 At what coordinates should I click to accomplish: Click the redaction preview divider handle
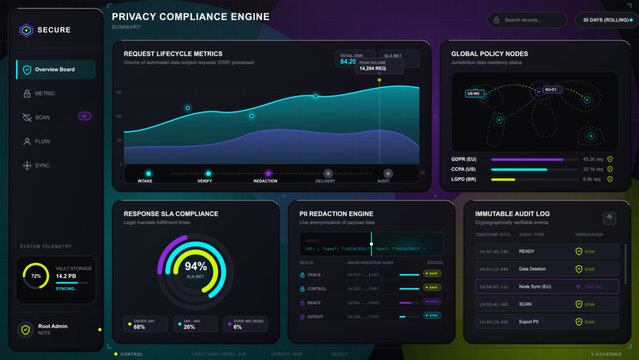pos(371,244)
